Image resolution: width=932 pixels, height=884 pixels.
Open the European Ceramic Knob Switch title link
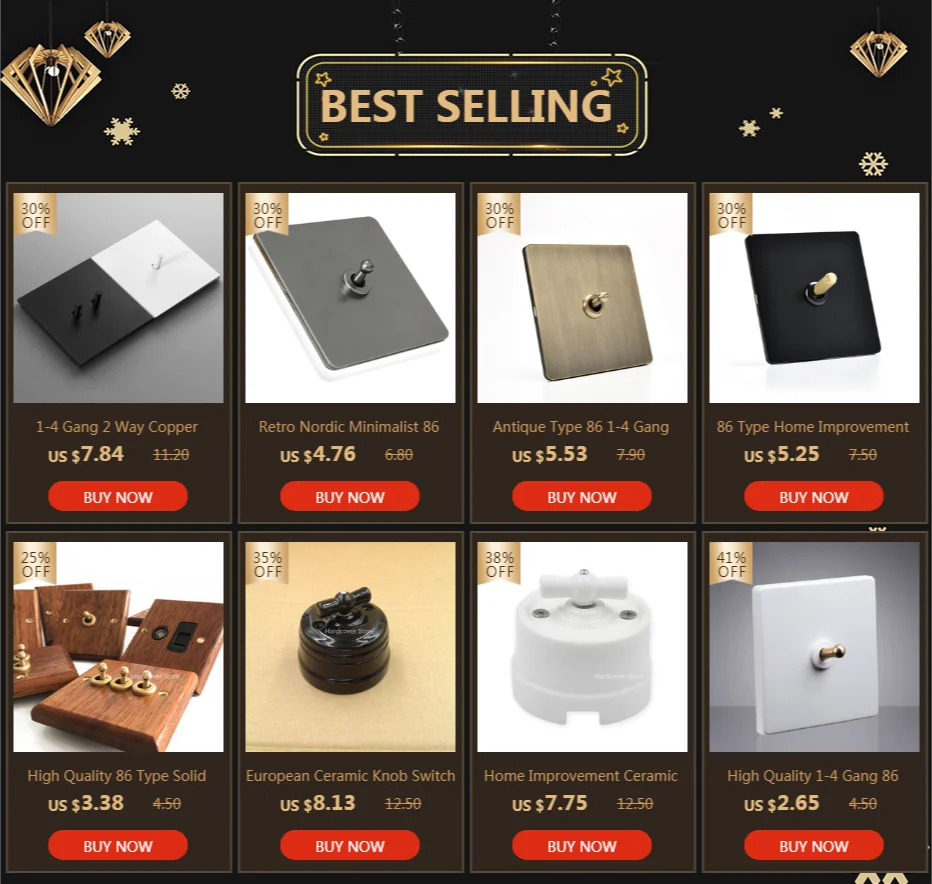350,776
